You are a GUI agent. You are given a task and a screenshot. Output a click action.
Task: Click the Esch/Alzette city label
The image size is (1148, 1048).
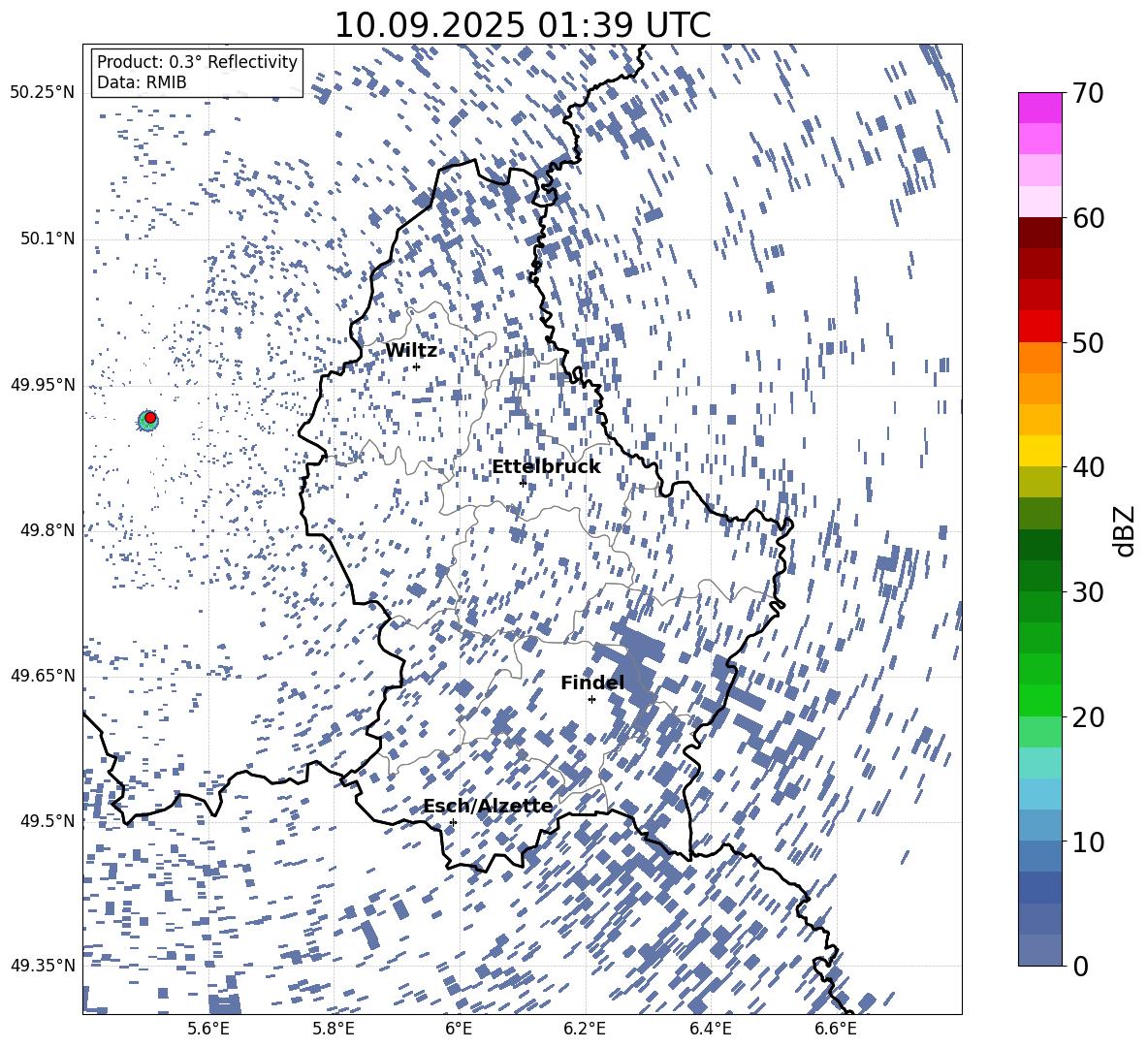(x=488, y=806)
